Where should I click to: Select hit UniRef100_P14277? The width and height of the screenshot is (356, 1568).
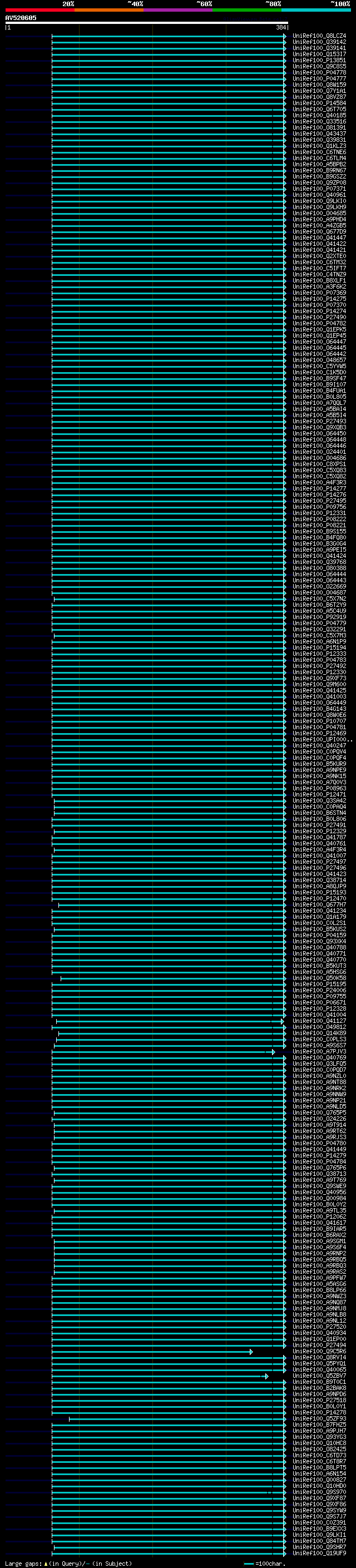[x=319, y=489]
